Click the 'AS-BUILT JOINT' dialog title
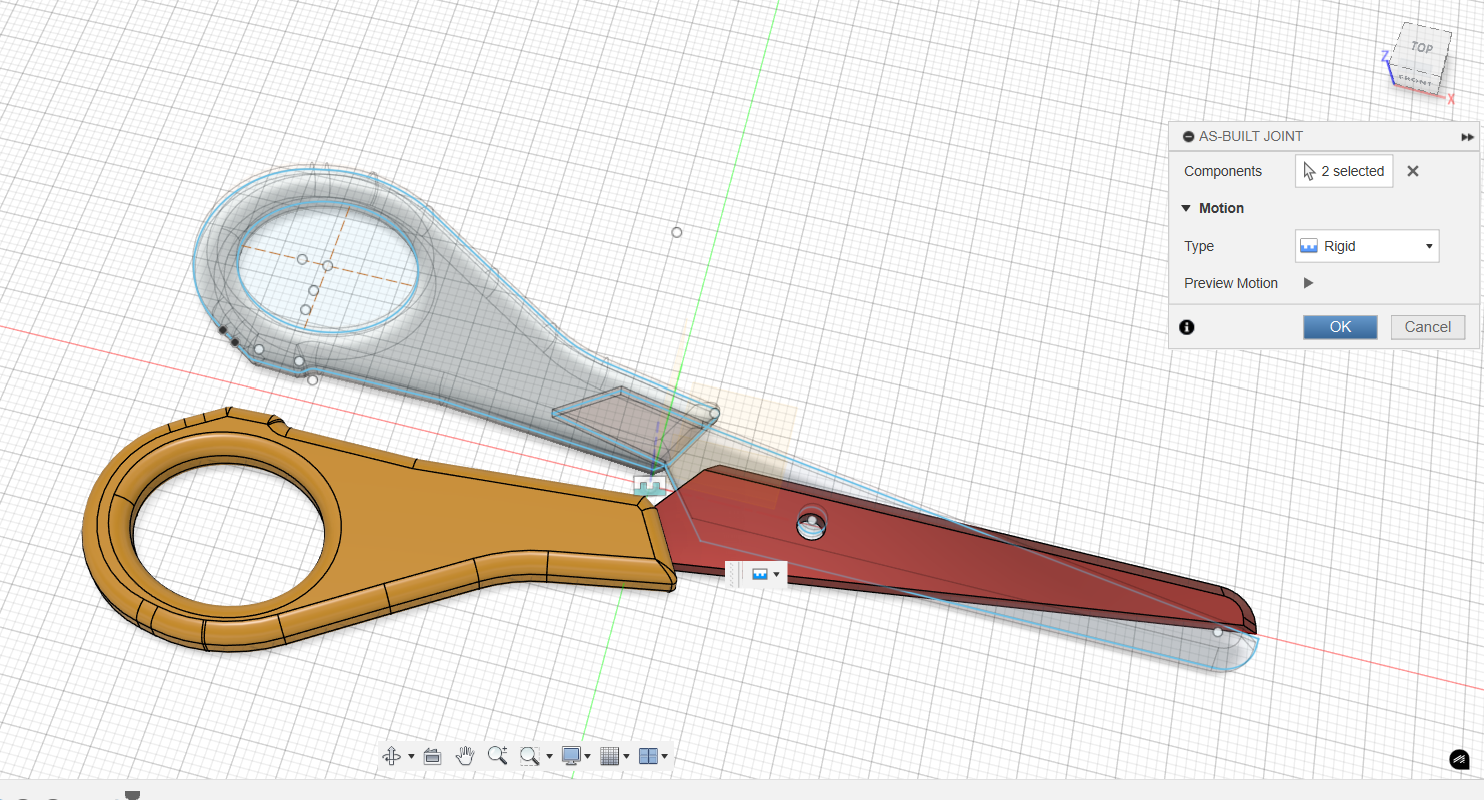This screenshot has width=1484, height=800. coord(1251,137)
